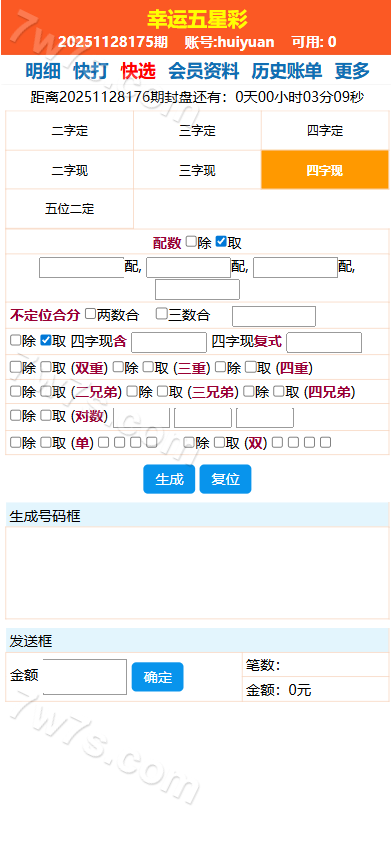Image resolution: width=391 pixels, height=846 pixels.
Task: Click the 四字现含 input field
Action: 169,343
